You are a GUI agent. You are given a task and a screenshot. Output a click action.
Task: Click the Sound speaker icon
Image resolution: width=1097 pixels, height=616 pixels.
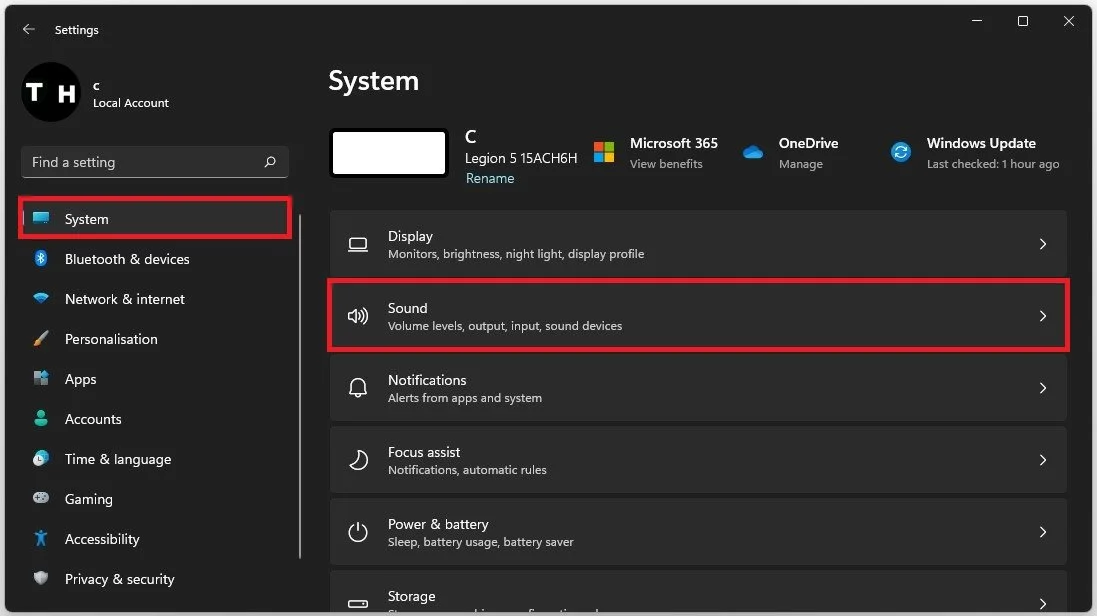[358, 316]
